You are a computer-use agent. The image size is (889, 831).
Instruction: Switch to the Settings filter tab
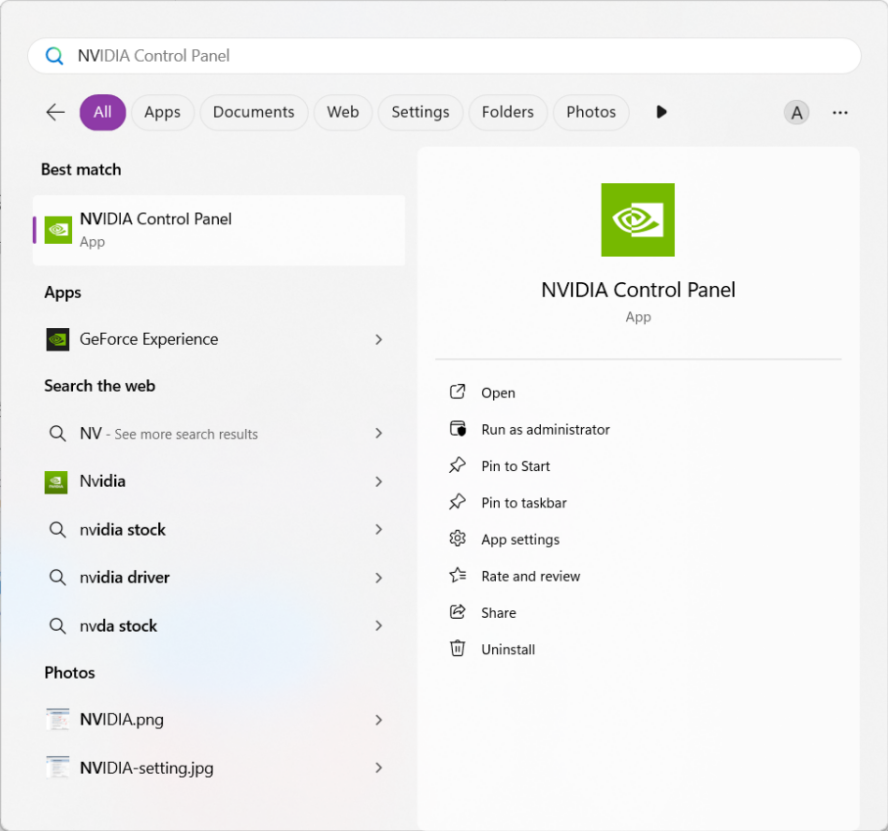419,112
